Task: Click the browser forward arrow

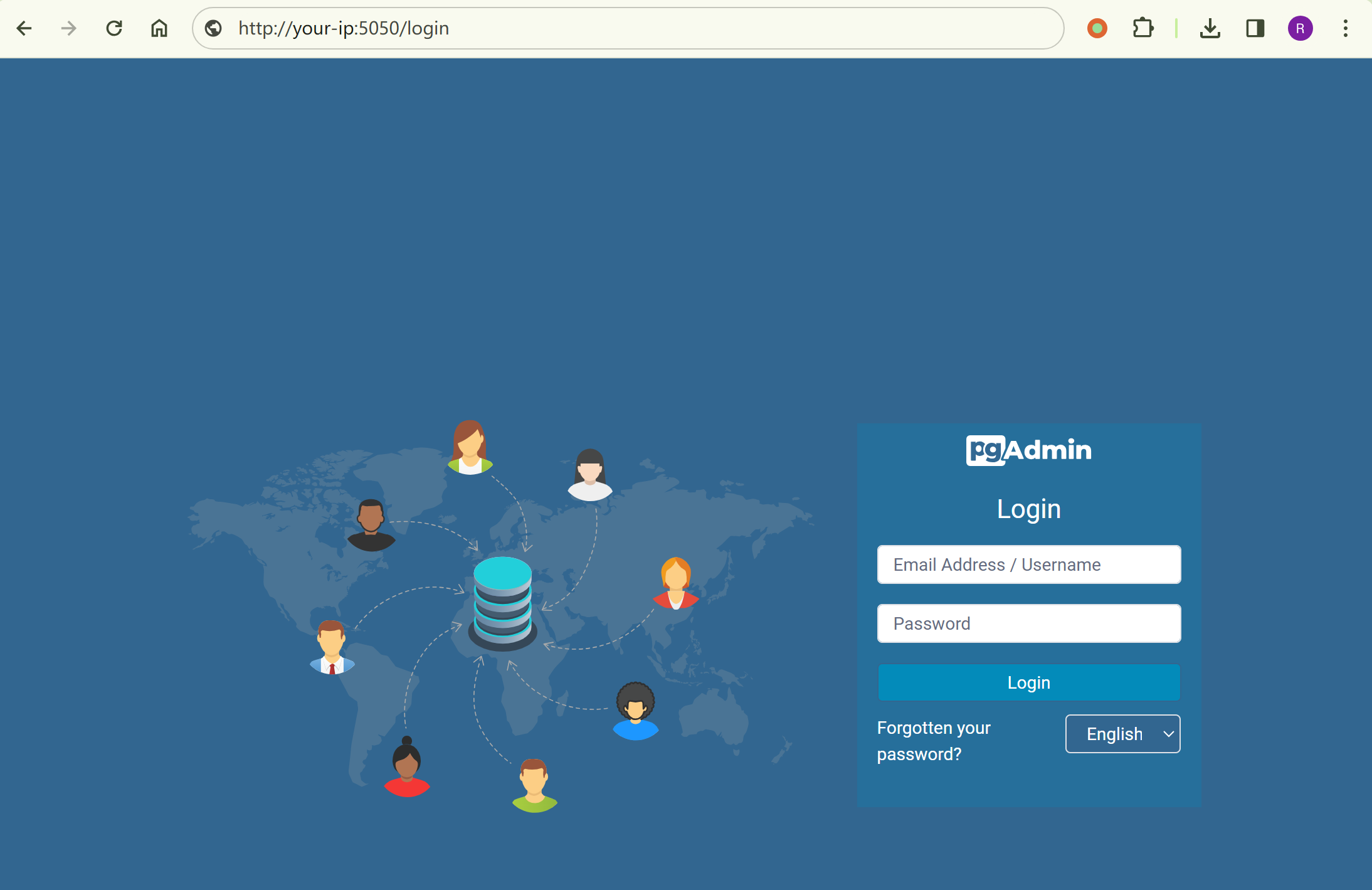Action: tap(68, 28)
